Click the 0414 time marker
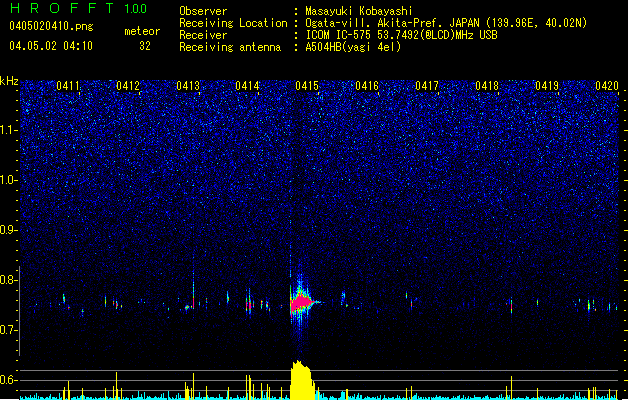Viewport: 629px width, 400px height. tap(247, 86)
